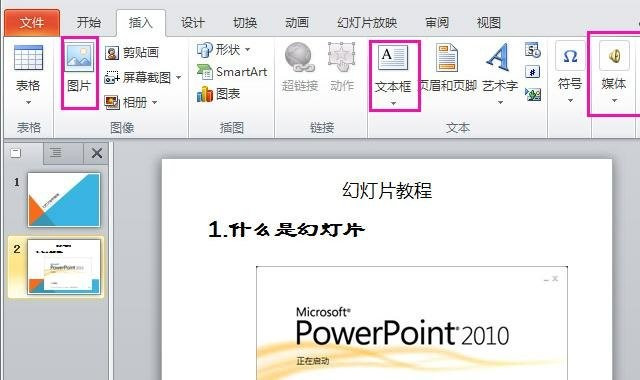This screenshot has height=380, width=640.
Task: Click the 符号 omega symbol icon
Action: point(570,56)
